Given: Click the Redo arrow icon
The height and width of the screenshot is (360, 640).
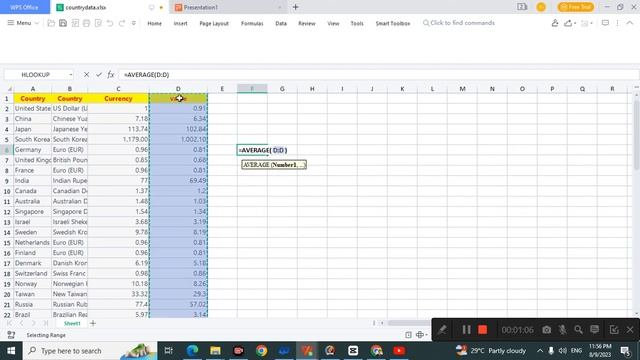Looking at the screenshot, I should (122, 23).
